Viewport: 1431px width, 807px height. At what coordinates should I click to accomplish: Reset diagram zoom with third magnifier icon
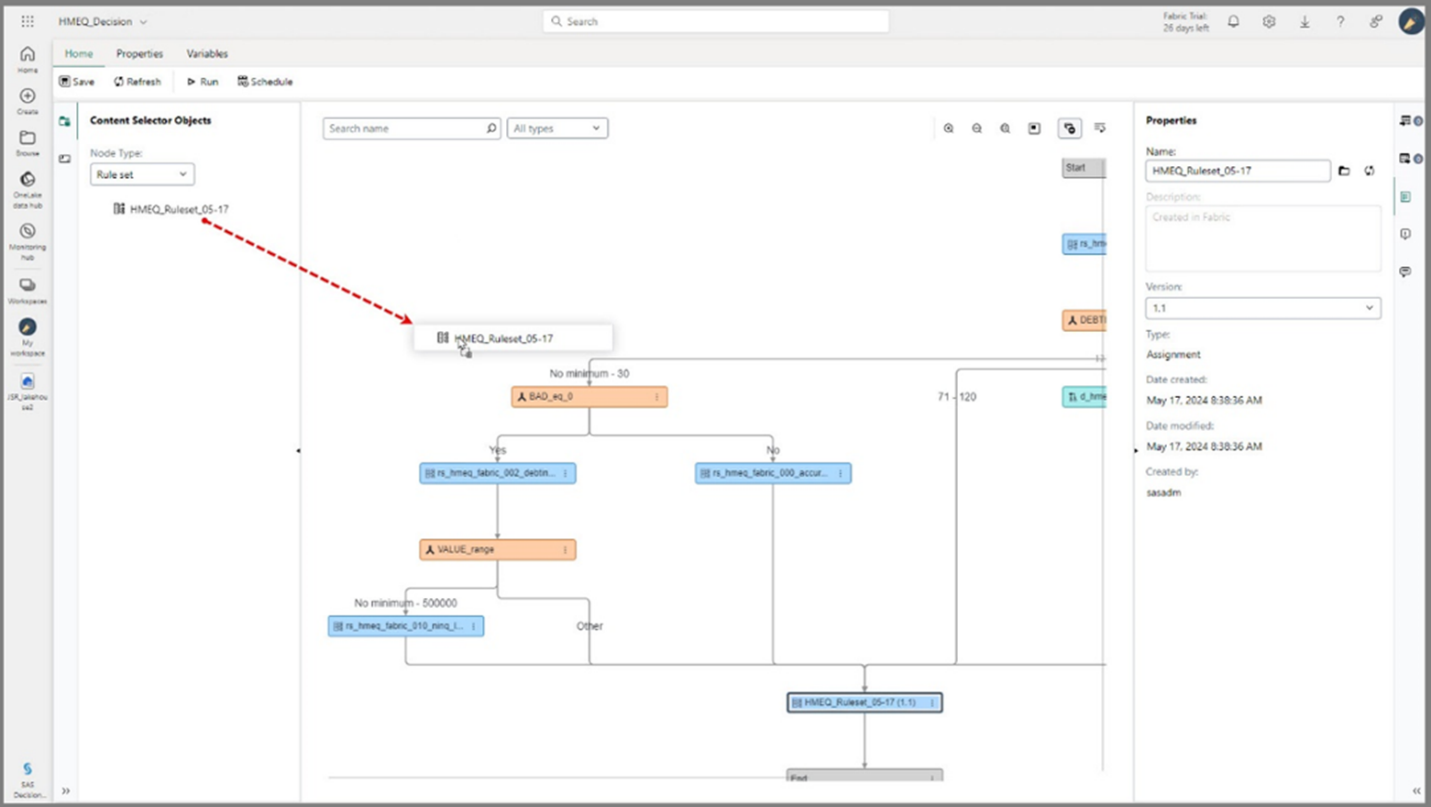[1005, 128]
